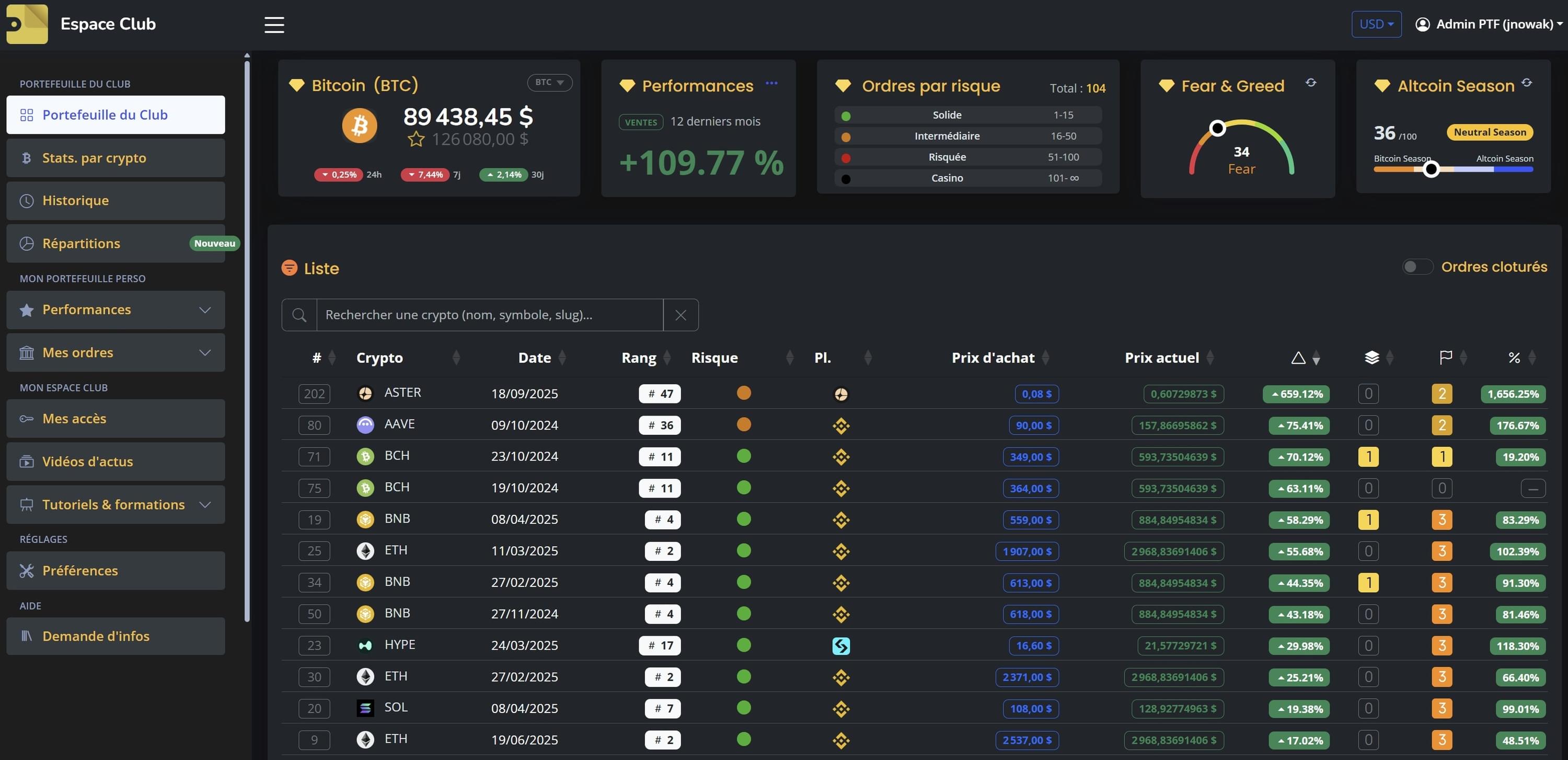Click the Altcoin Season slider handle
The image size is (1568, 760).
click(x=1431, y=169)
